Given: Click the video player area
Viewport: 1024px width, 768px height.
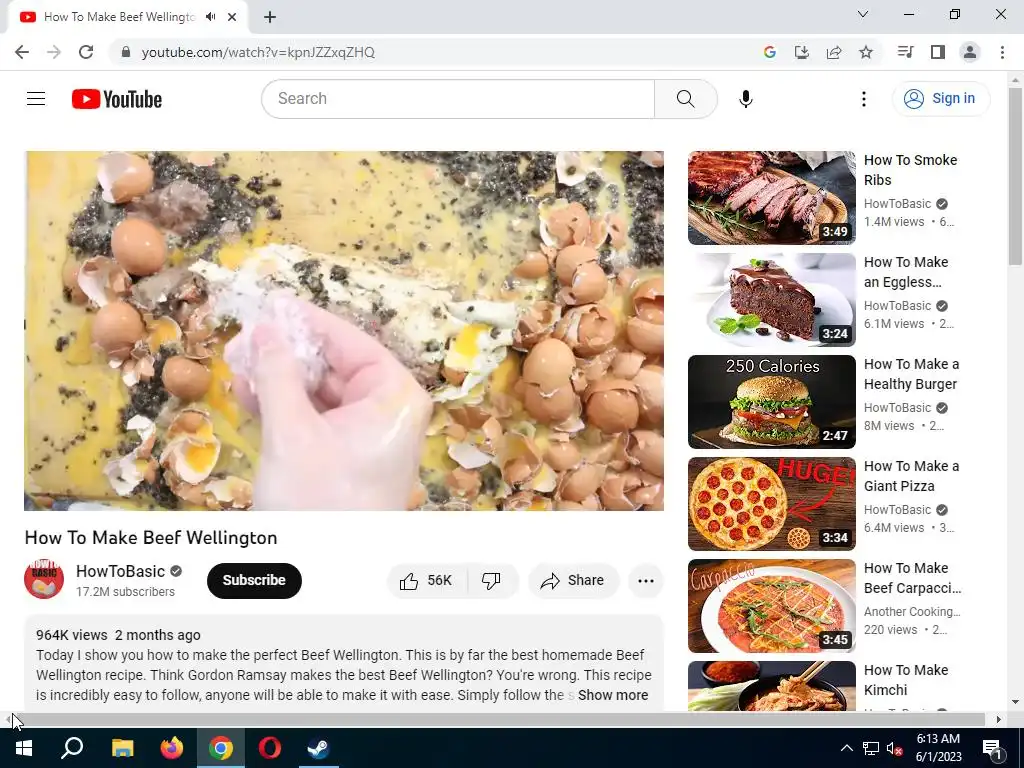Looking at the screenshot, I should 344,331.
